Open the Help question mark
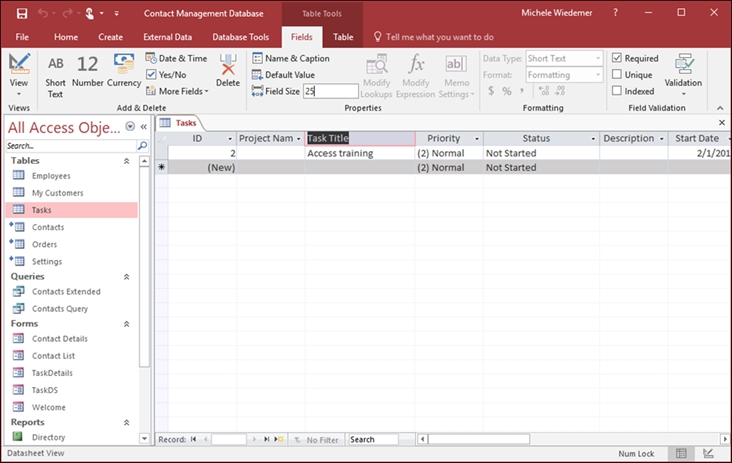 click(615, 13)
